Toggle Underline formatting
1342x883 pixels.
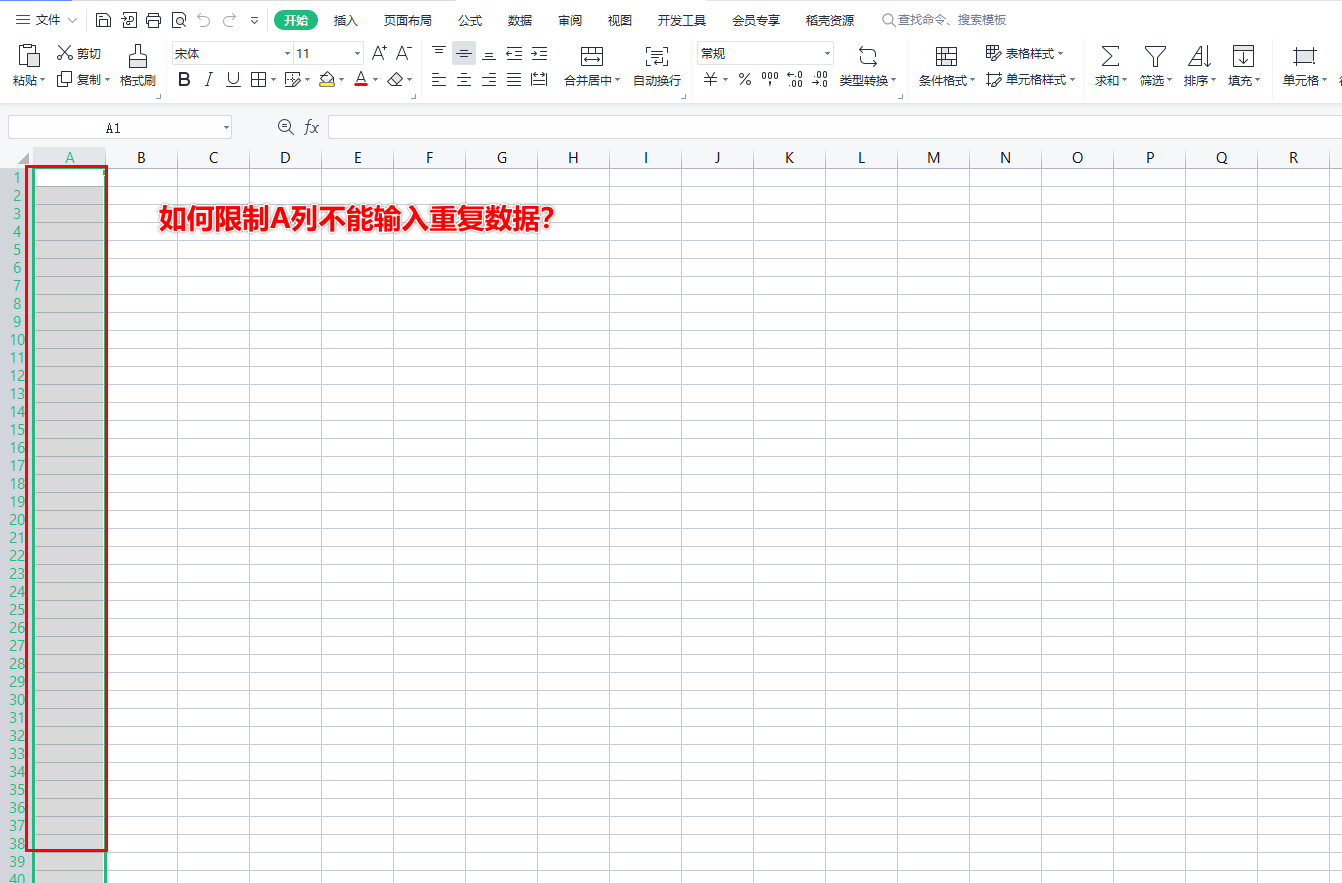(233, 80)
